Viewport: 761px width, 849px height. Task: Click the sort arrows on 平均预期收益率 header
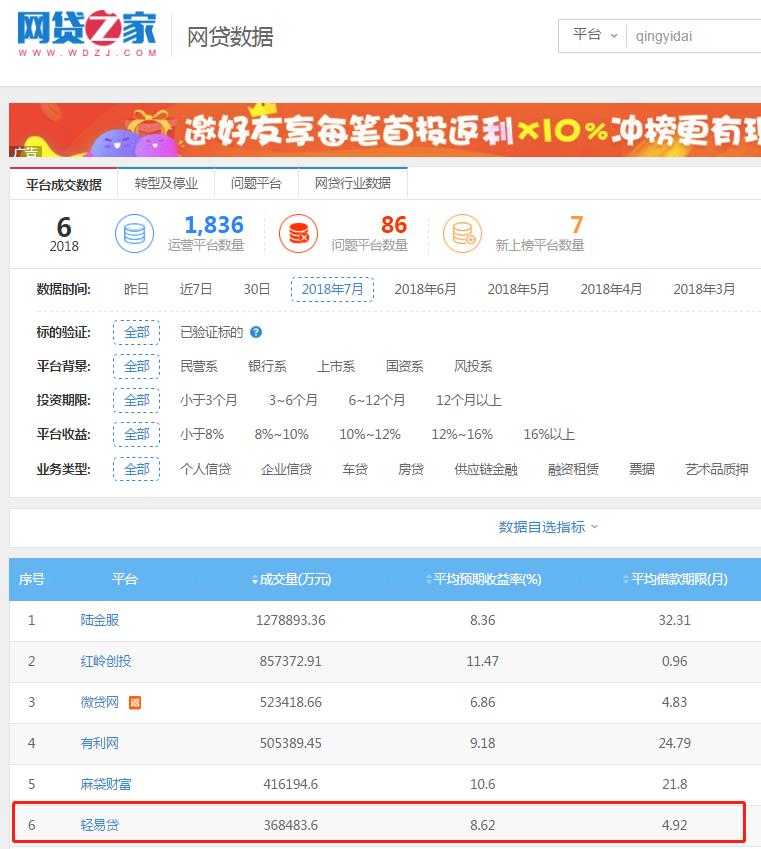429,580
